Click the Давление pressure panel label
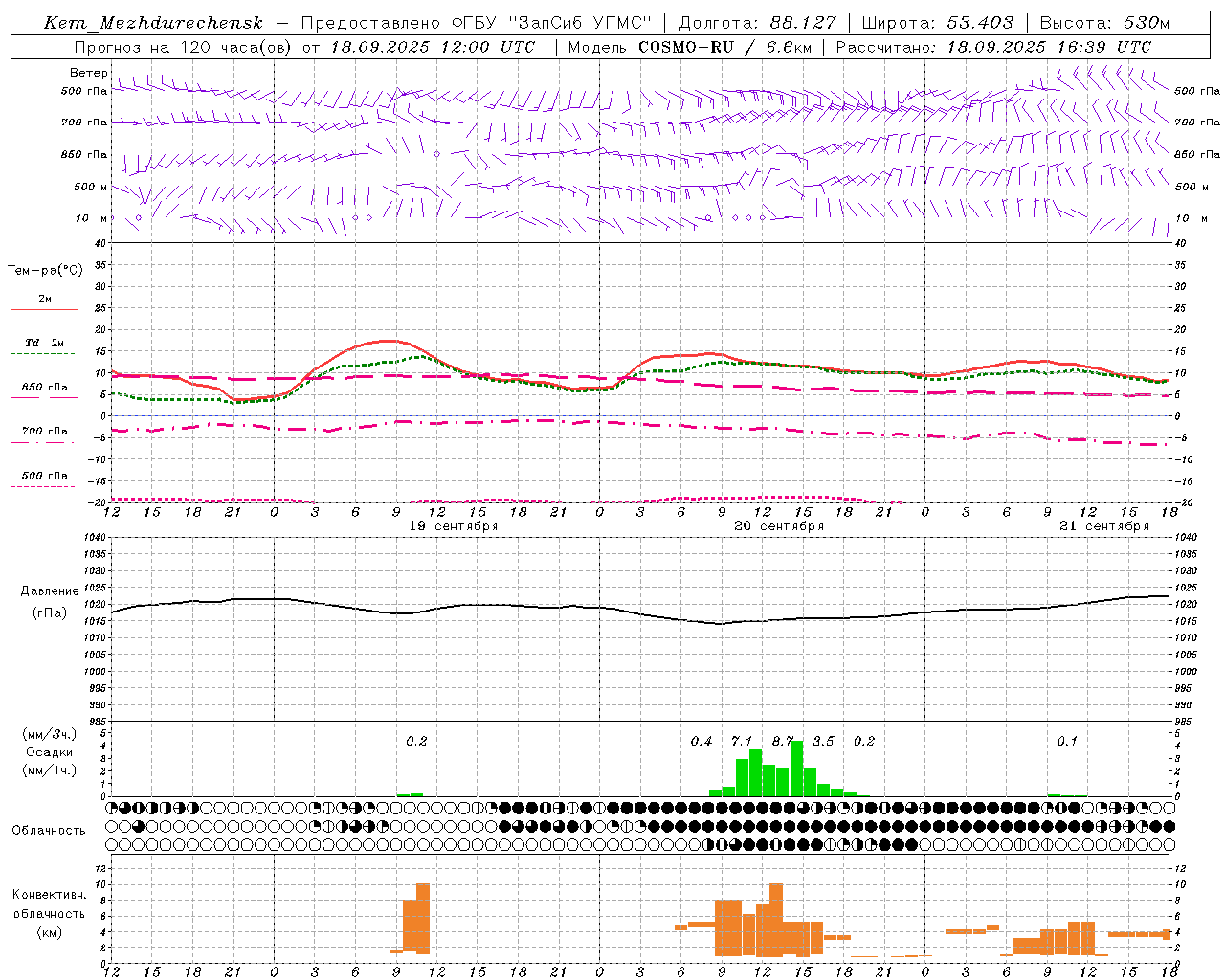This screenshot has height=980, width=1225. [x=50, y=591]
